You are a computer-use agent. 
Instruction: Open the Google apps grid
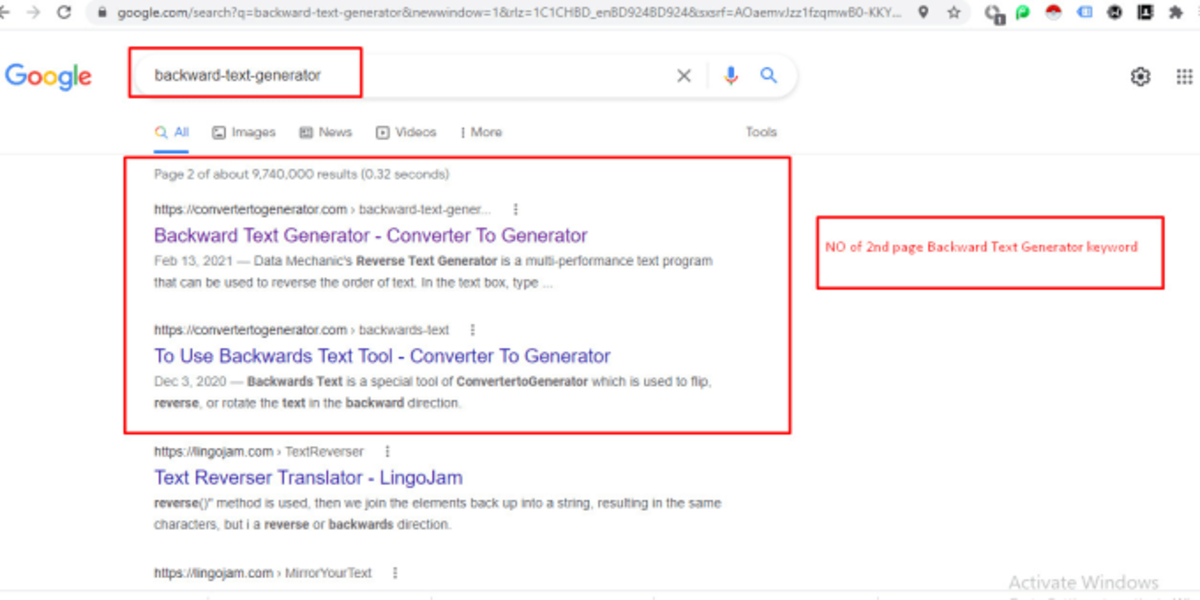click(1185, 76)
